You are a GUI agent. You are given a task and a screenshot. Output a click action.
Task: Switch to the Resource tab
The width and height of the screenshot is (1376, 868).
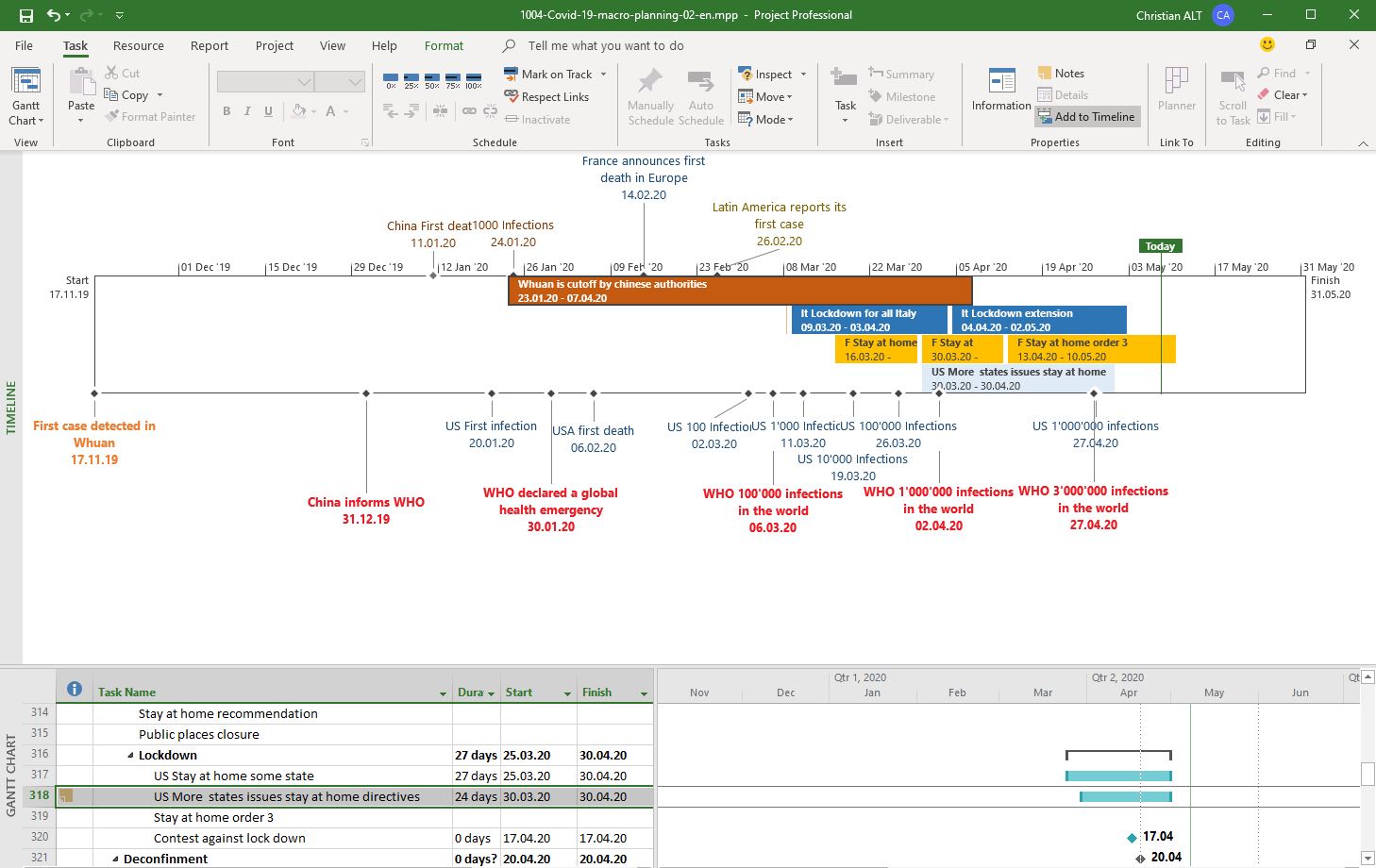pos(139,45)
